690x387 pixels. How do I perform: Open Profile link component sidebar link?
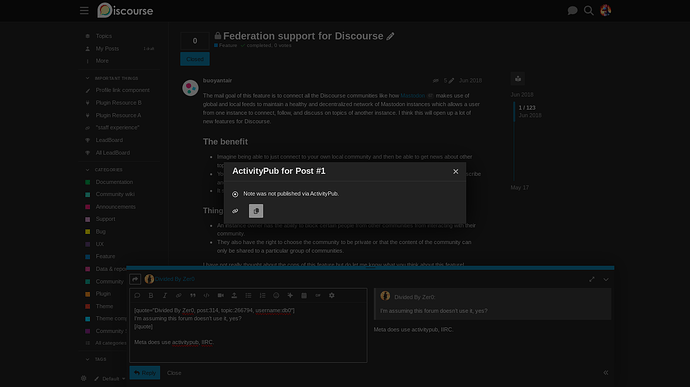(122, 90)
